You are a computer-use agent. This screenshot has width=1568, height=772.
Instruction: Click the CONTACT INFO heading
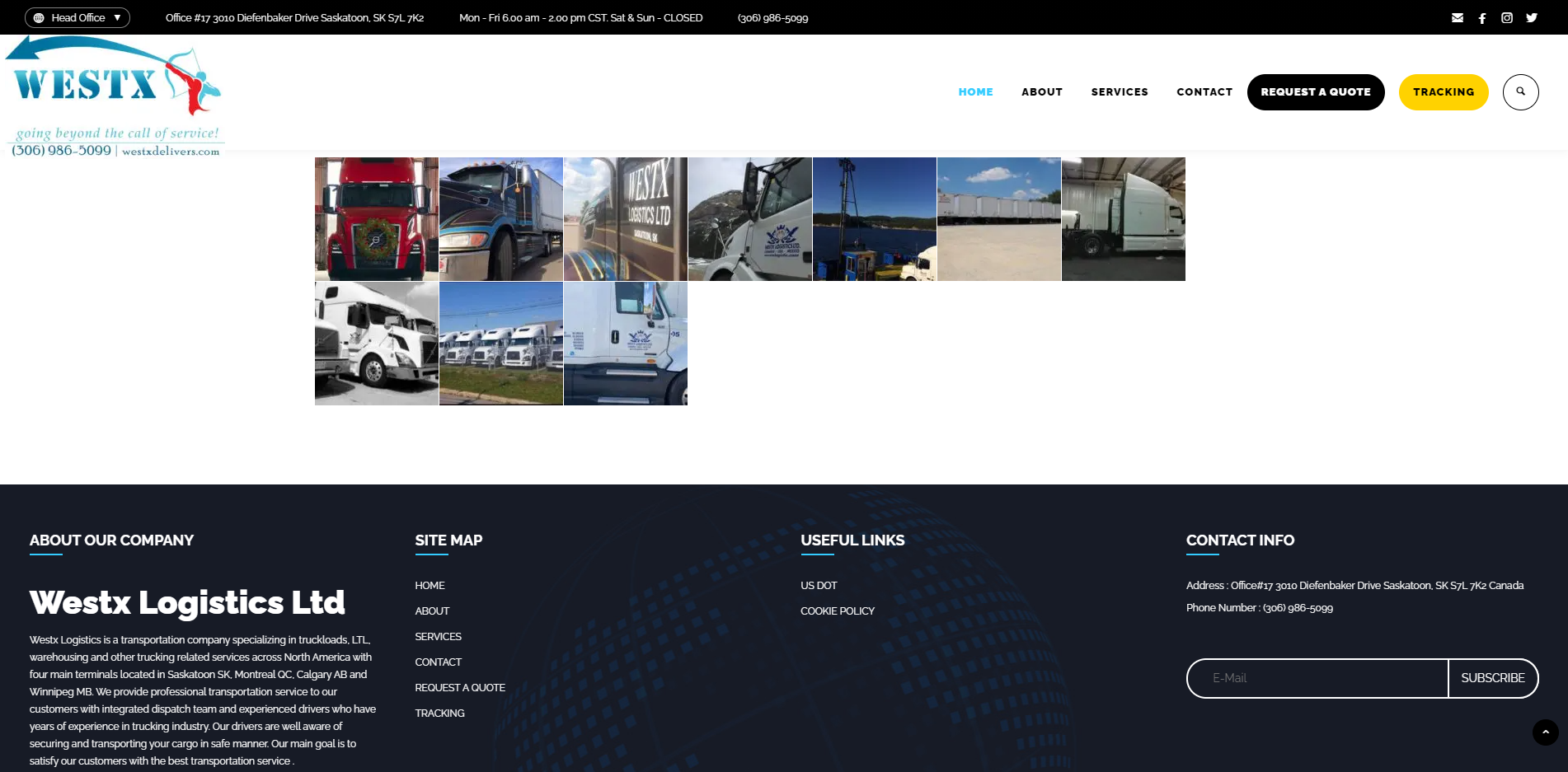(1240, 540)
